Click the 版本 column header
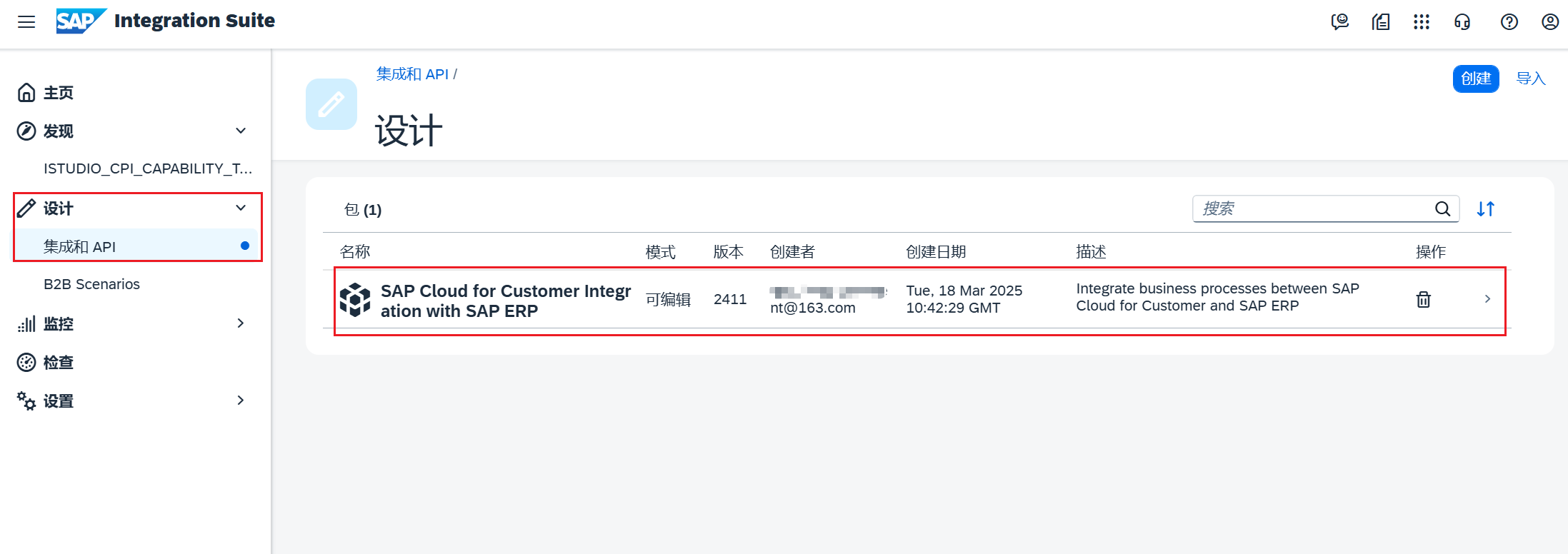Image resolution: width=1568 pixels, height=554 pixels. click(729, 252)
